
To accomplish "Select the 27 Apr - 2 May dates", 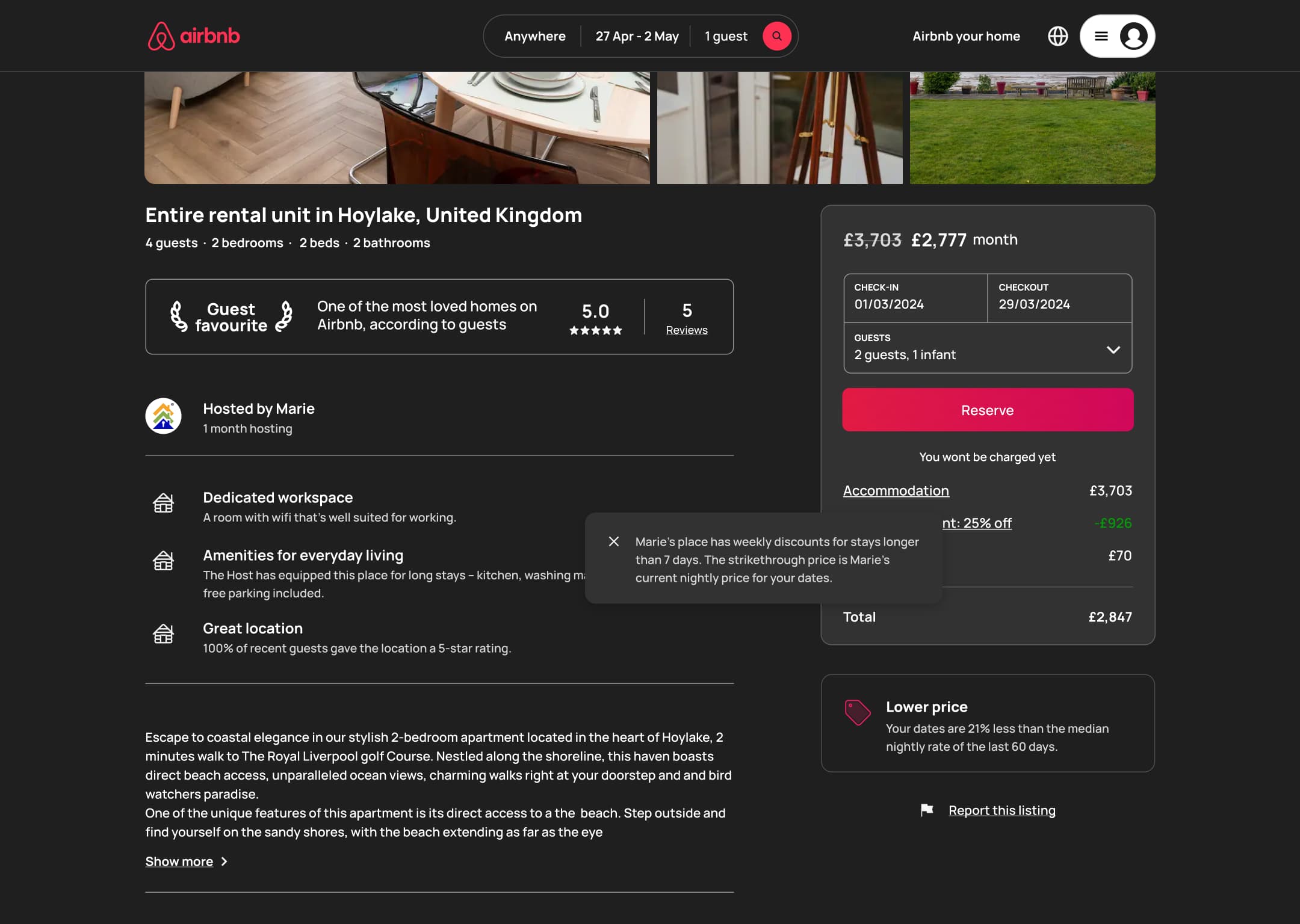I will click(x=637, y=36).
